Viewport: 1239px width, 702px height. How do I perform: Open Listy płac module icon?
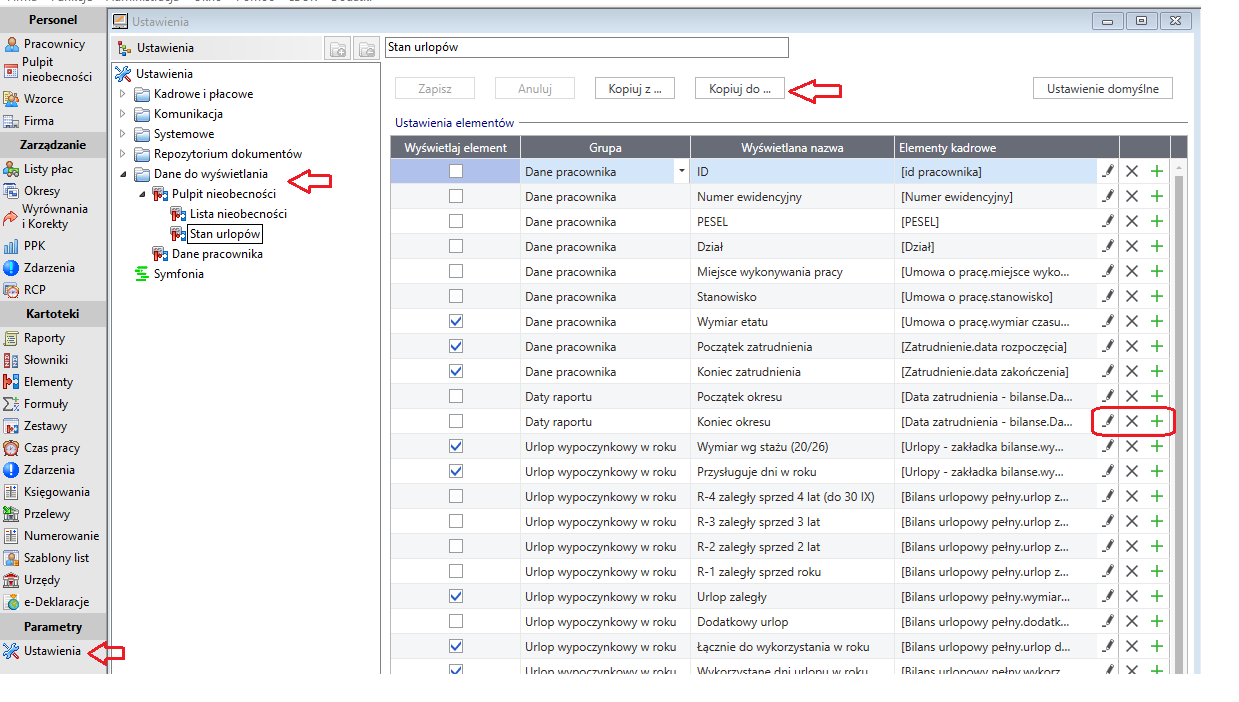(x=11, y=169)
